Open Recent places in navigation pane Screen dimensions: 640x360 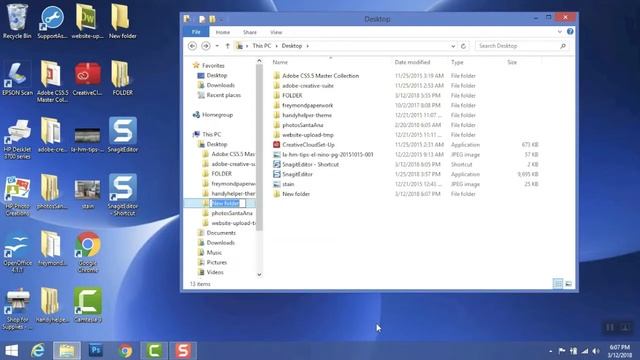(x=223, y=95)
